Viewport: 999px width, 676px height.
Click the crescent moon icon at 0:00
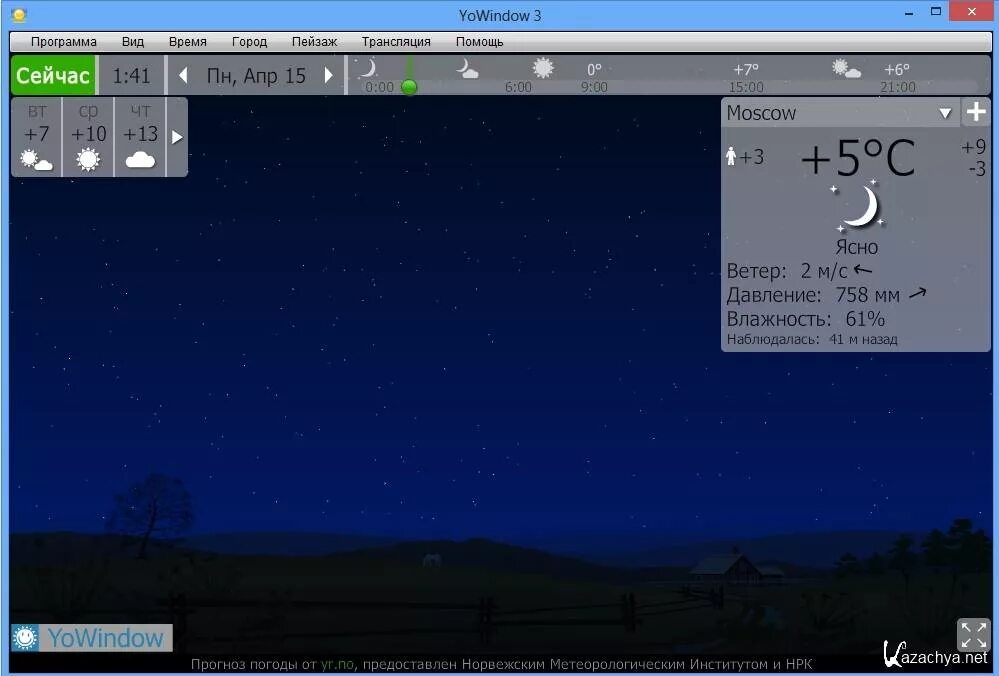pyautogui.click(x=368, y=68)
